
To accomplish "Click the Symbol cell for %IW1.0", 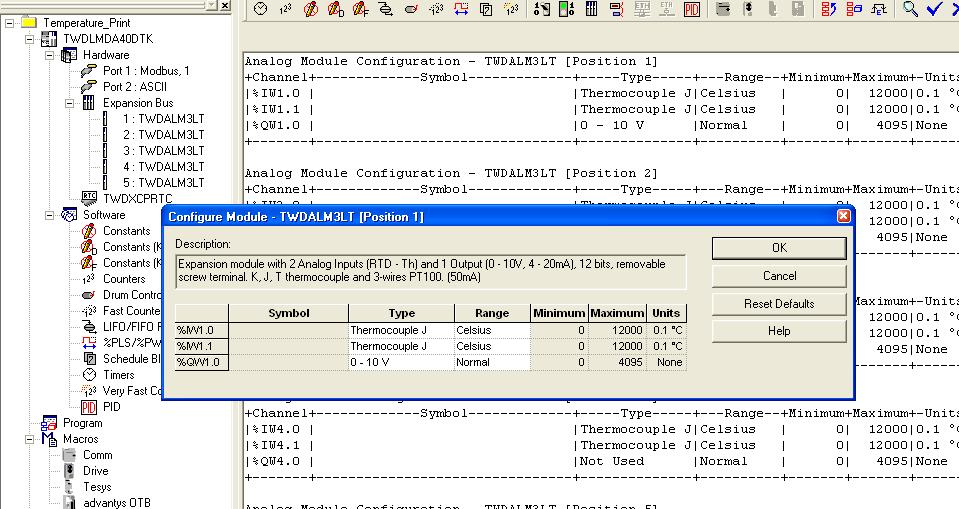I will click(x=289, y=330).
